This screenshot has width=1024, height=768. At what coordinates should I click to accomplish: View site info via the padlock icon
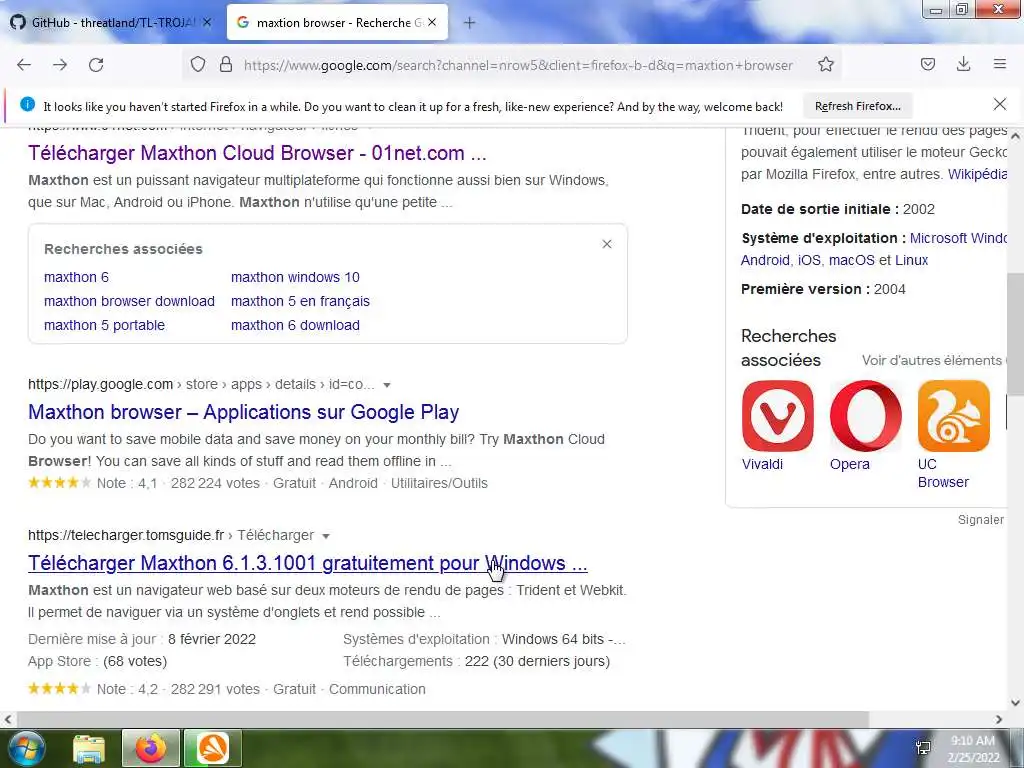(226, 65)
